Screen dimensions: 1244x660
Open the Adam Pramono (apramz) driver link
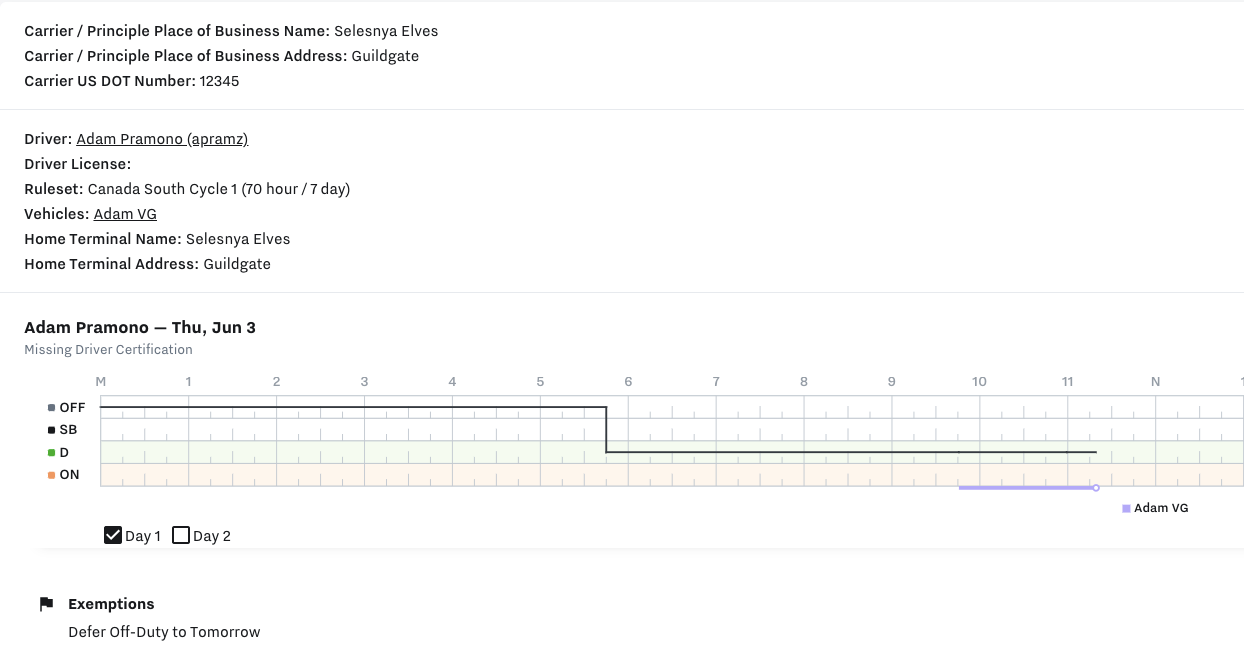click(162, 139)
